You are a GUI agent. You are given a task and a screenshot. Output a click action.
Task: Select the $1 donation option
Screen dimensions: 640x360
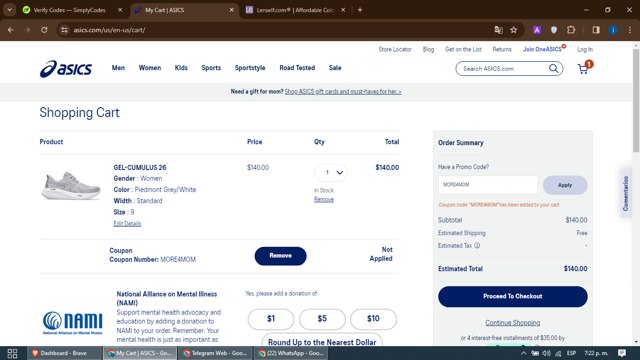[x=271, y=319]
